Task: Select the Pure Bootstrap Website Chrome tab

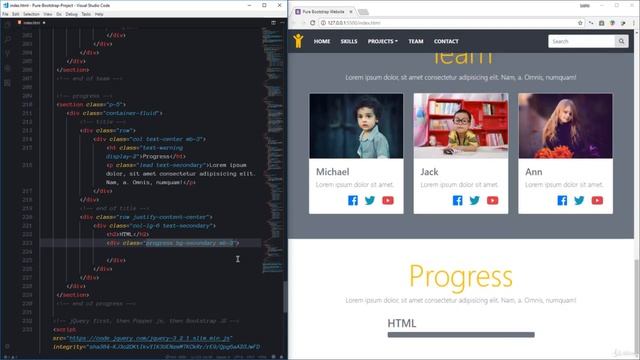Action: (x=323, y=12)
